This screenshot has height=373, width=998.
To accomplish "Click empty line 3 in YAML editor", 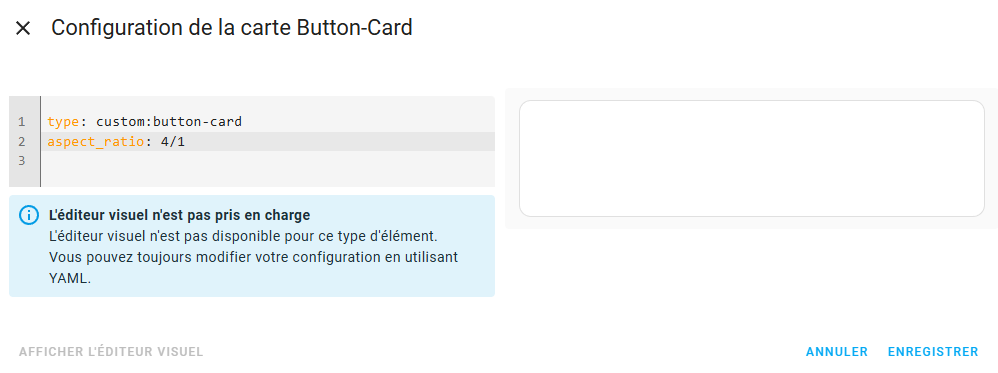I will click(x=267, y=161).
